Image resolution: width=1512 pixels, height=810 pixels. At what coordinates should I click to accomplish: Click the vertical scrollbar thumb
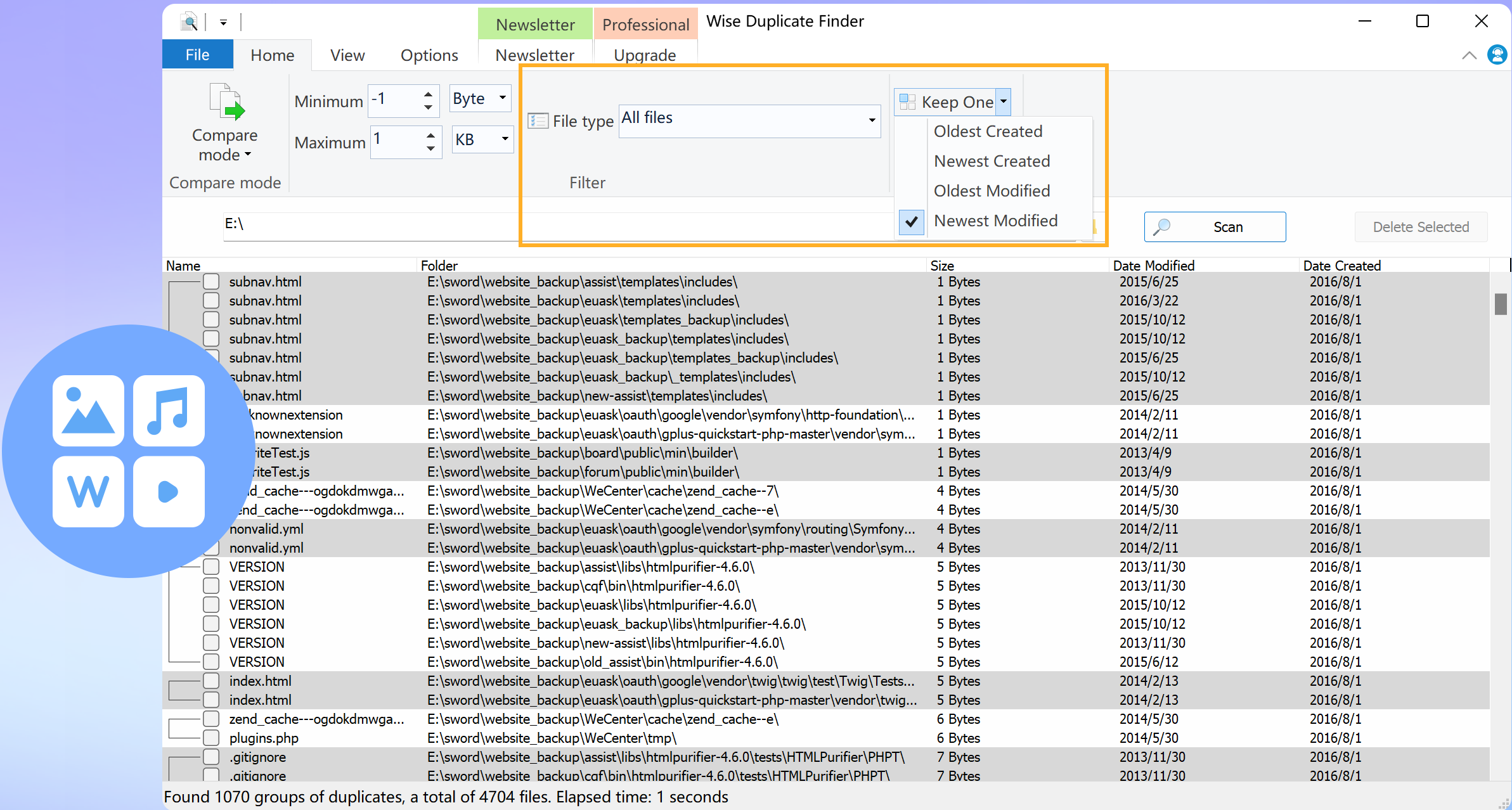[1500, 304]
